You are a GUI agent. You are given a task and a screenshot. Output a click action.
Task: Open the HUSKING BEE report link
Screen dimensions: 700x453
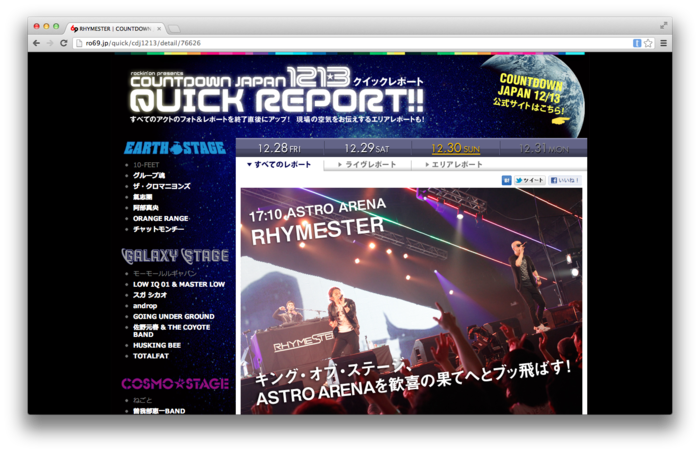(157, 345)
